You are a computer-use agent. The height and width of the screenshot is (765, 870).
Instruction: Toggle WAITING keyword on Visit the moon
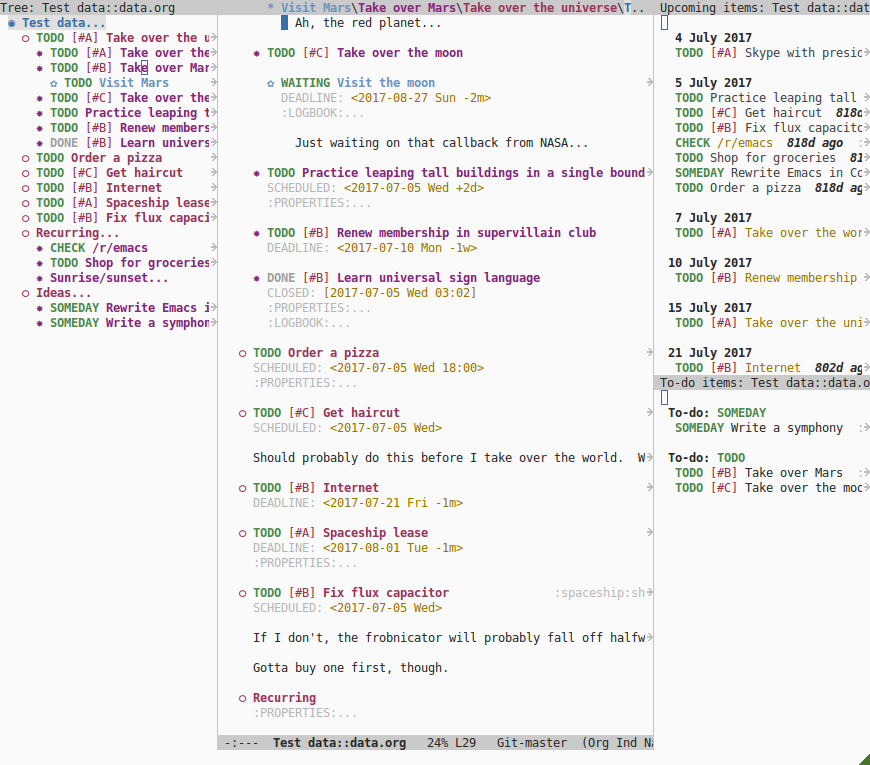[x=305, y=83]
